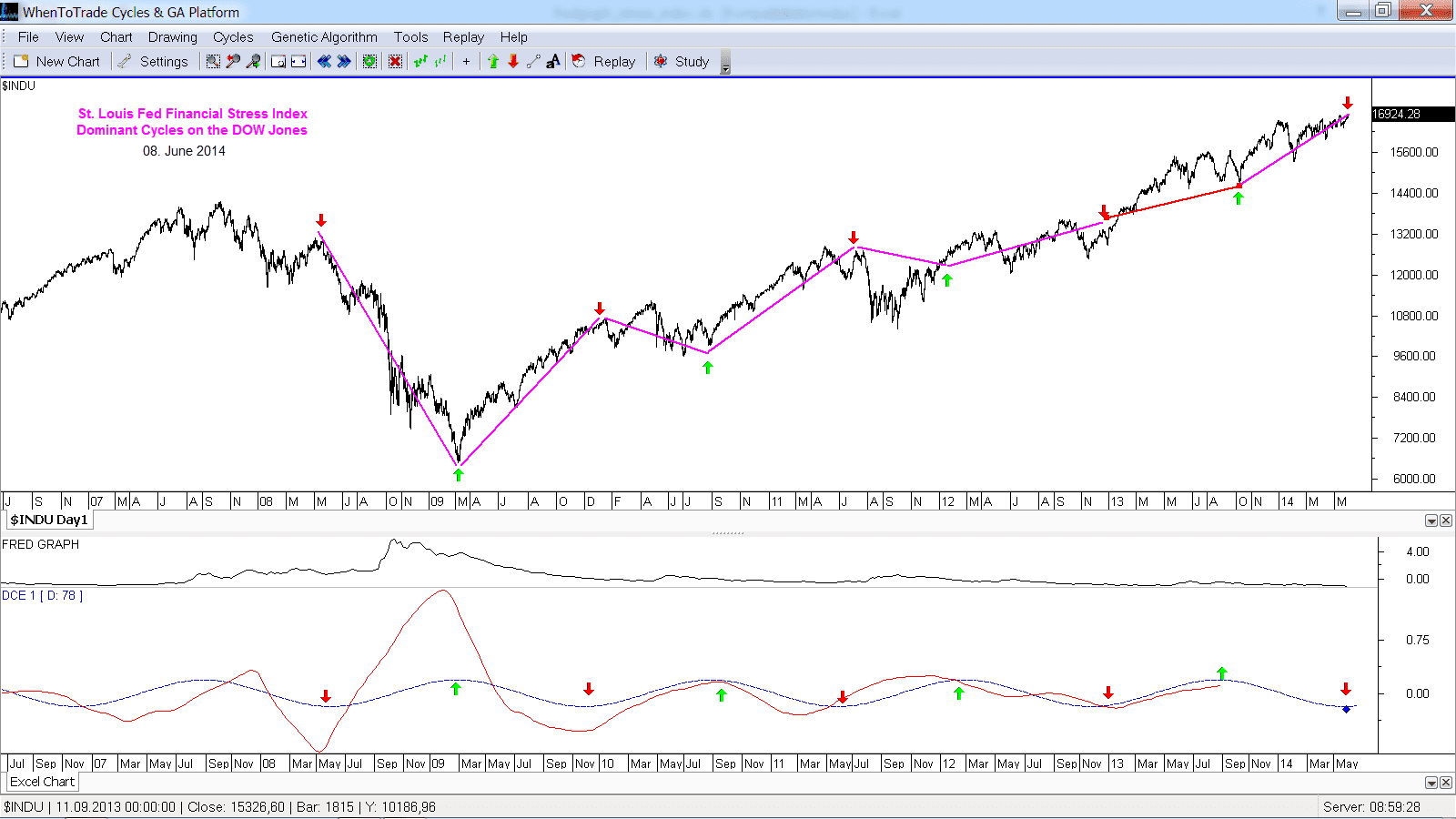Open the Genetic Algorithm menu
Screen dimensions: 1456x819
(324, 36)
